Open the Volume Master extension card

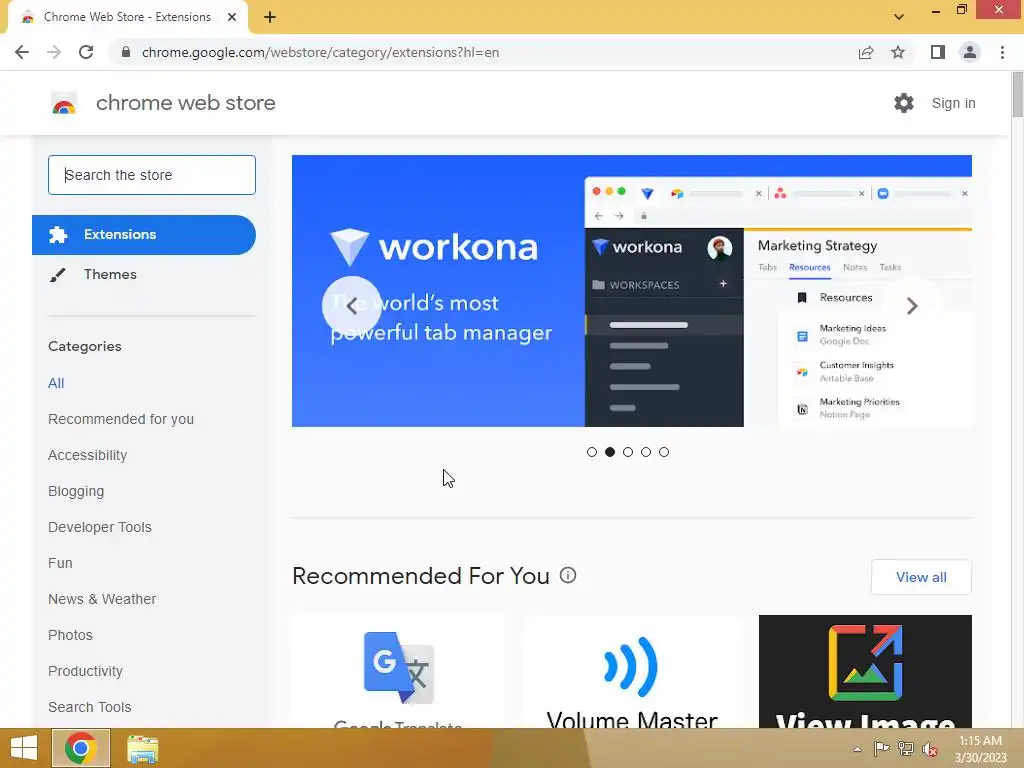(632, 671)
